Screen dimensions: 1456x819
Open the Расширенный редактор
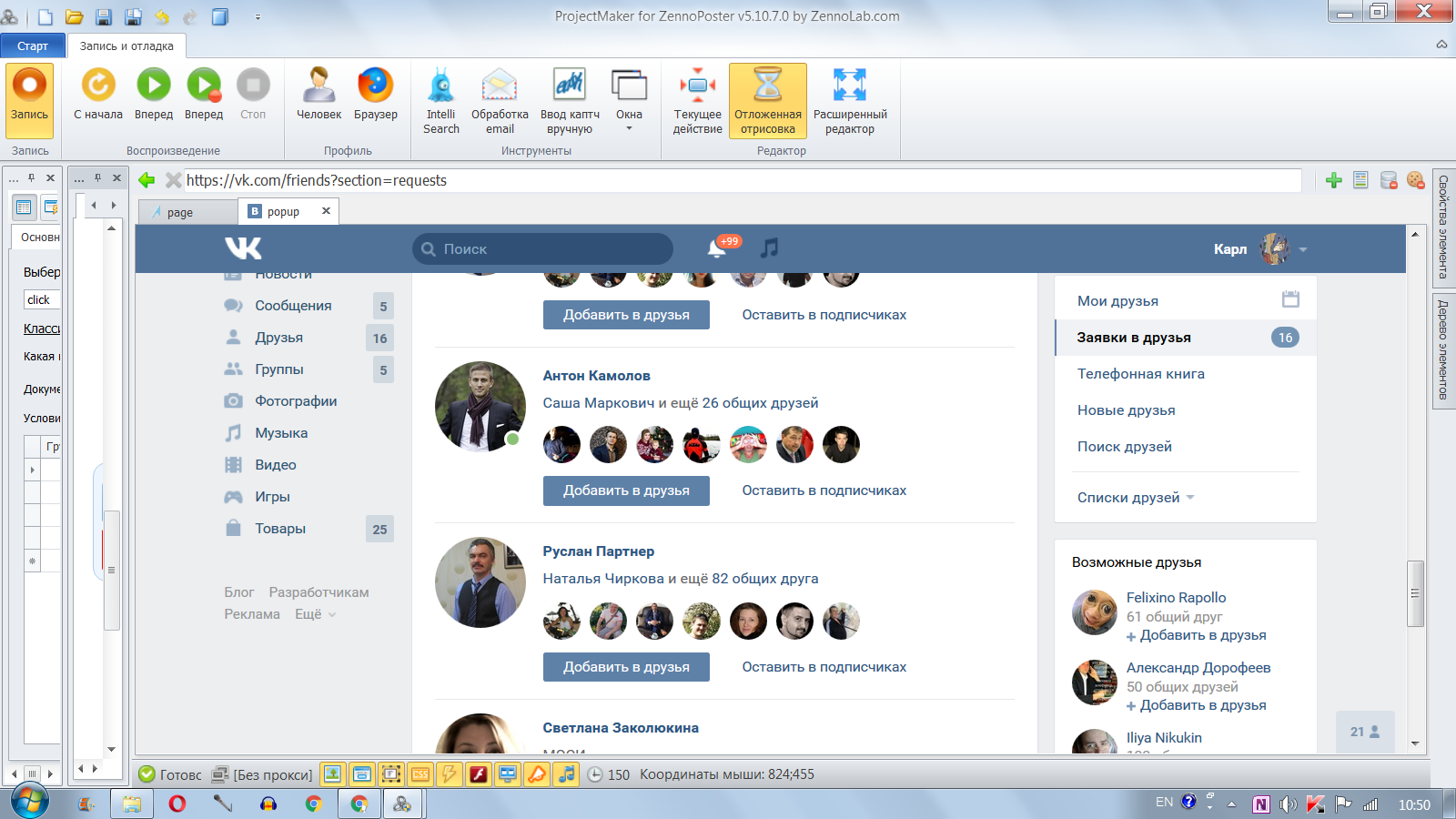tap(850, 101)
